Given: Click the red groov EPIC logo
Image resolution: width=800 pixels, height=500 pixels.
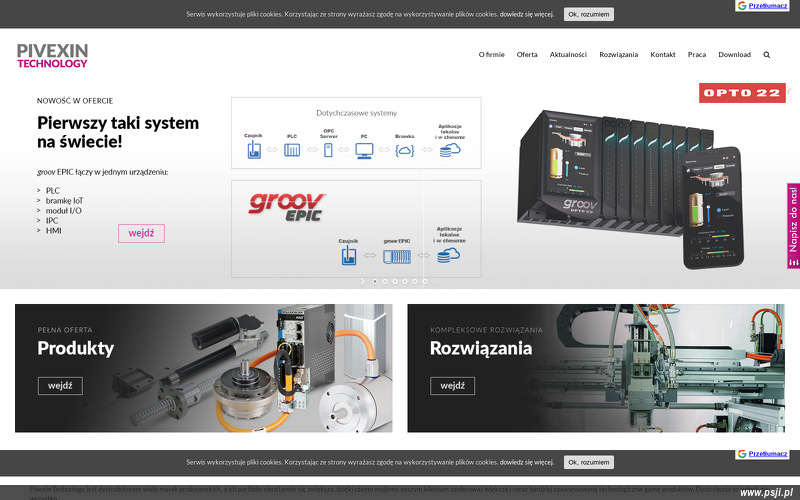Looking at the screenshot, I should tap(287, 207).
